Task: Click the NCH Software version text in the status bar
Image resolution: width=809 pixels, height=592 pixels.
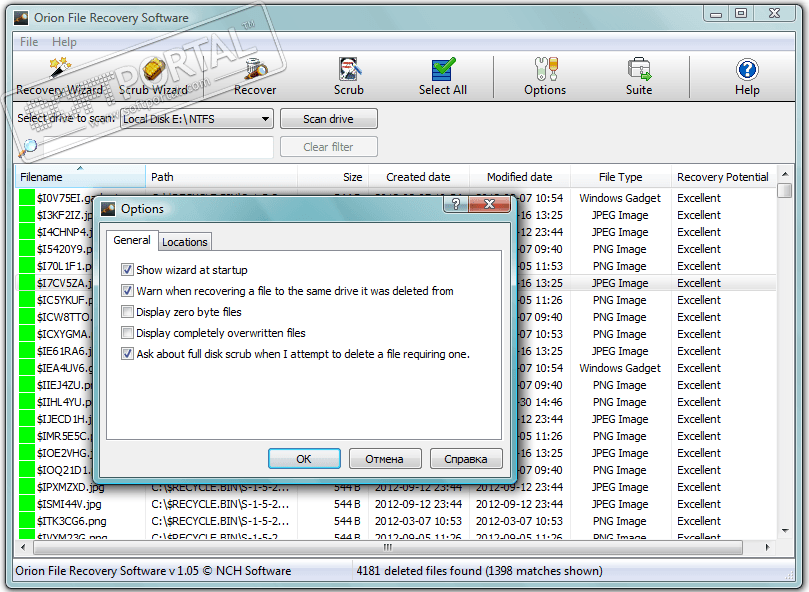Action: pos(153,571)
